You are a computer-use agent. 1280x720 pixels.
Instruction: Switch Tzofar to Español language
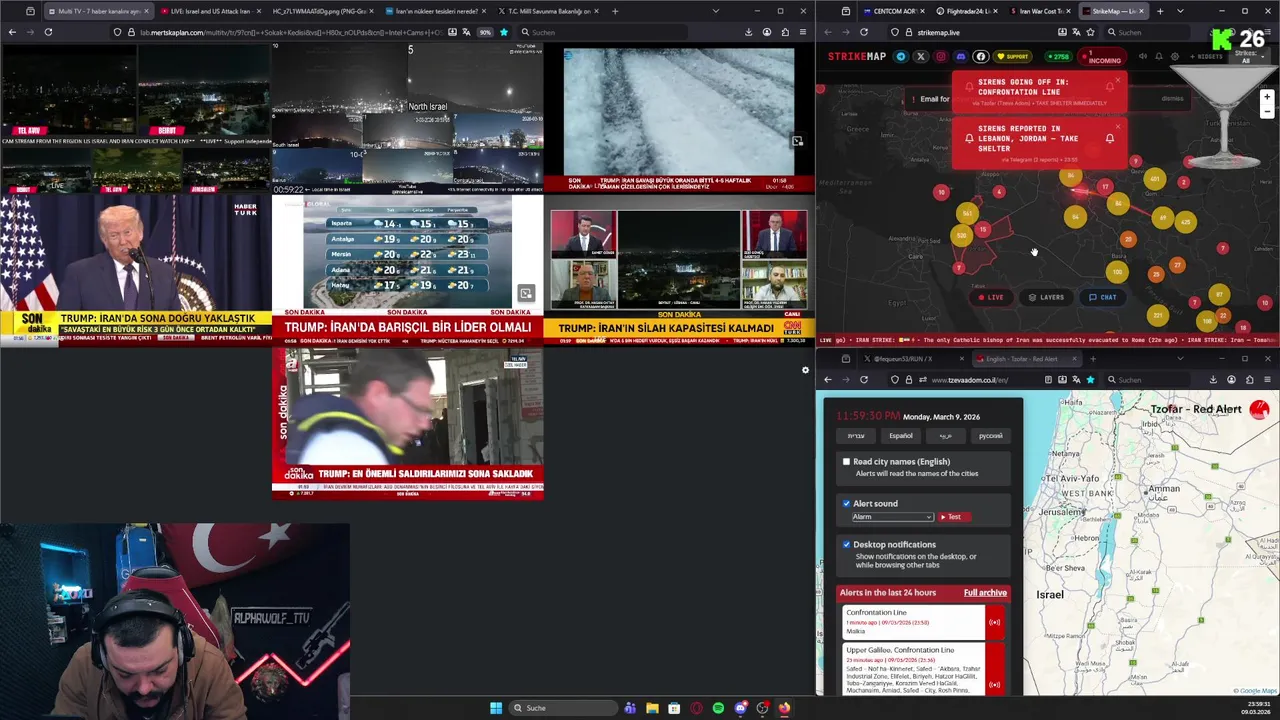point(901,436)
